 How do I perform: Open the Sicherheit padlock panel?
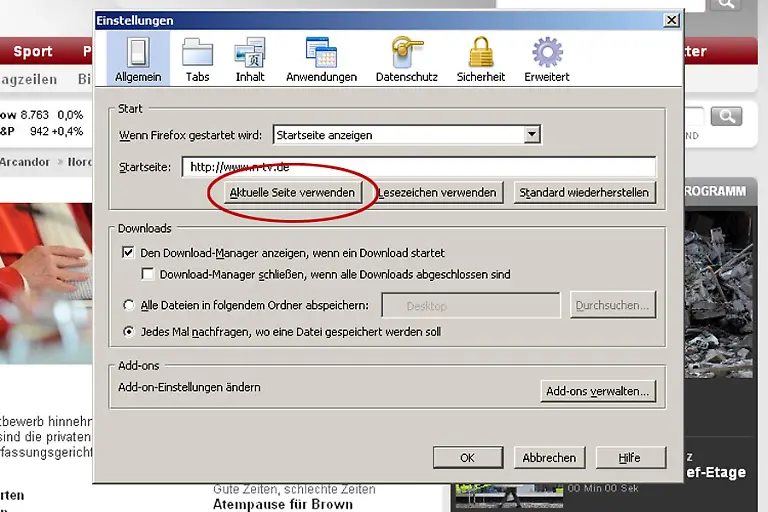(481, 59)
